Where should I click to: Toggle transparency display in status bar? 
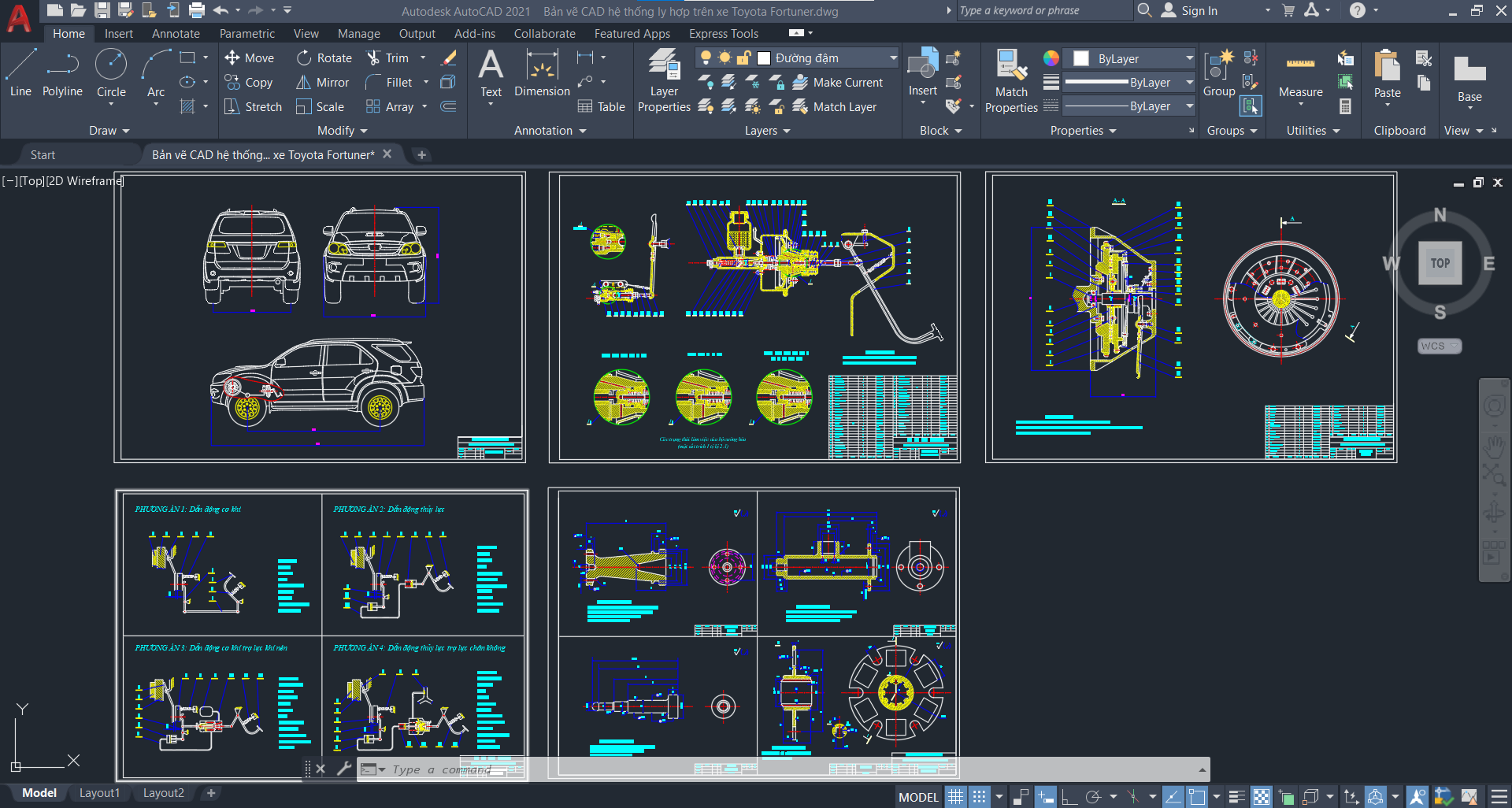(1261, 796)
